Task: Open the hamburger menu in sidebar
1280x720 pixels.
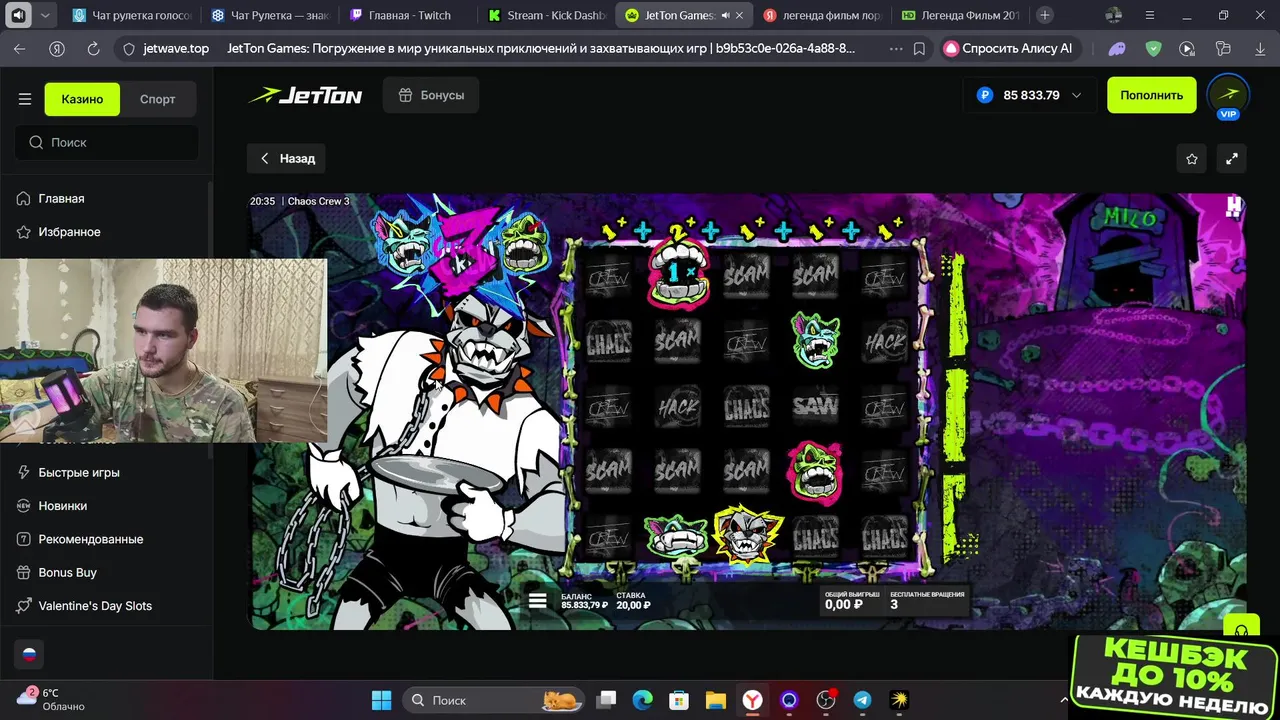Action: pos(25,99)
